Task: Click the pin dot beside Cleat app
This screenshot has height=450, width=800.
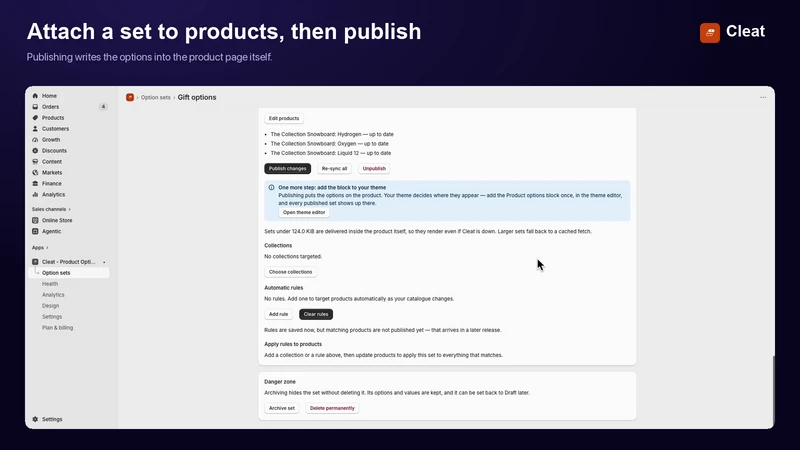Action: 104,262
